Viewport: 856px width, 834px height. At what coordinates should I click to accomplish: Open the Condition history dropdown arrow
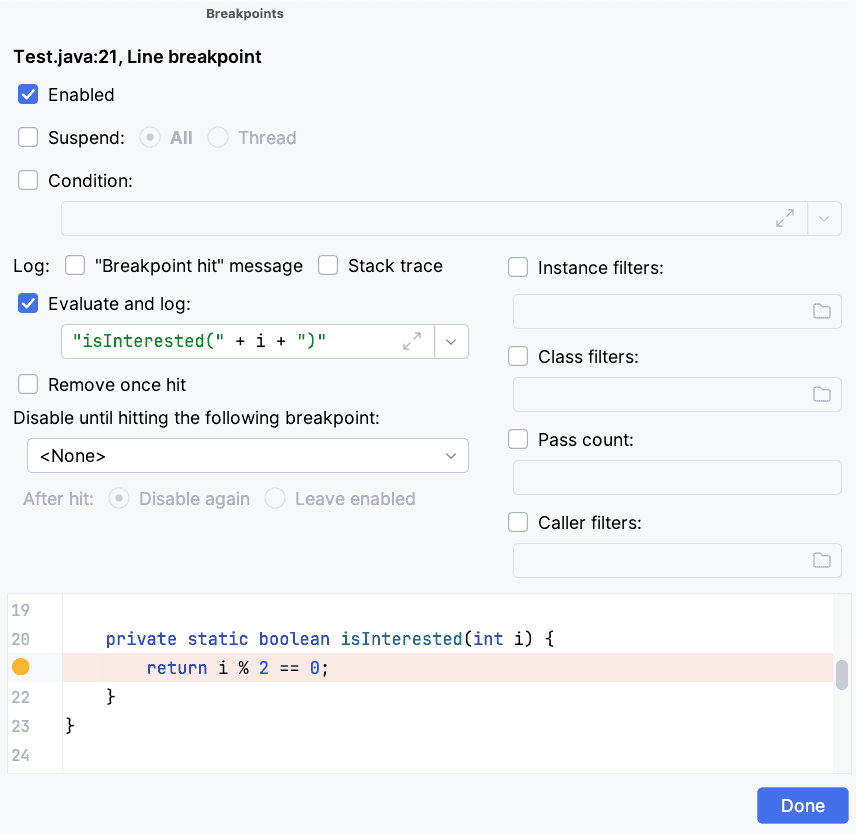pyautogui.click(x=824, y=219)
